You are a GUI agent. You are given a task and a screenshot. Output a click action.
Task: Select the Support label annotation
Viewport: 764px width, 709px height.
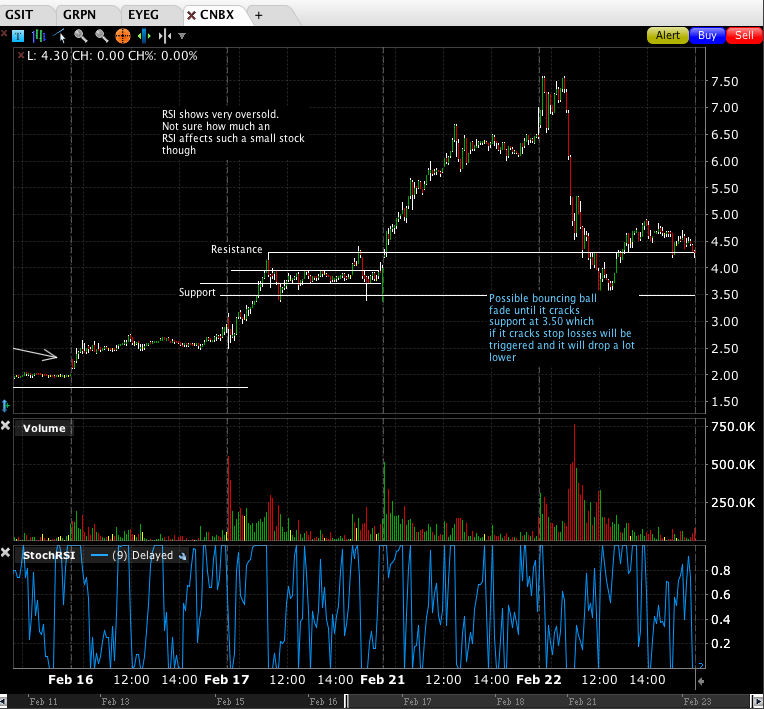197,292
